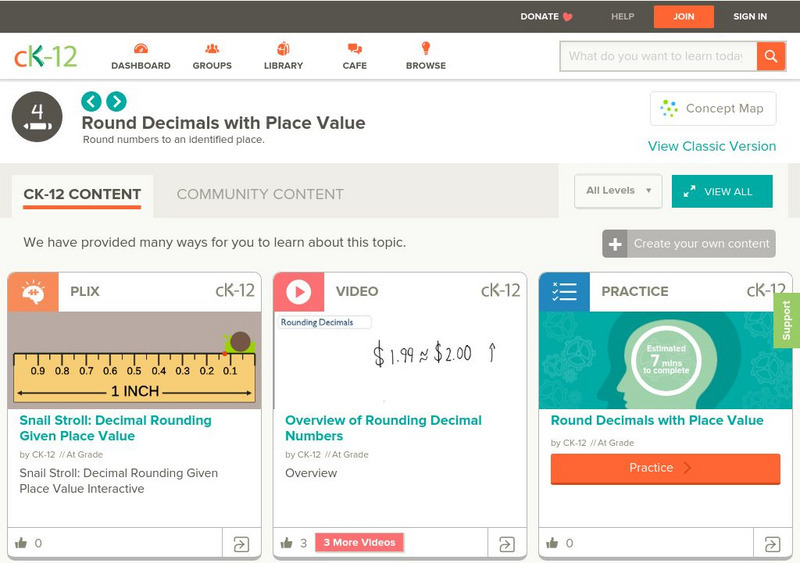Click the expand arrows icon on View All
This screenshot has height=563, width=800.
(x=689, y=191)
